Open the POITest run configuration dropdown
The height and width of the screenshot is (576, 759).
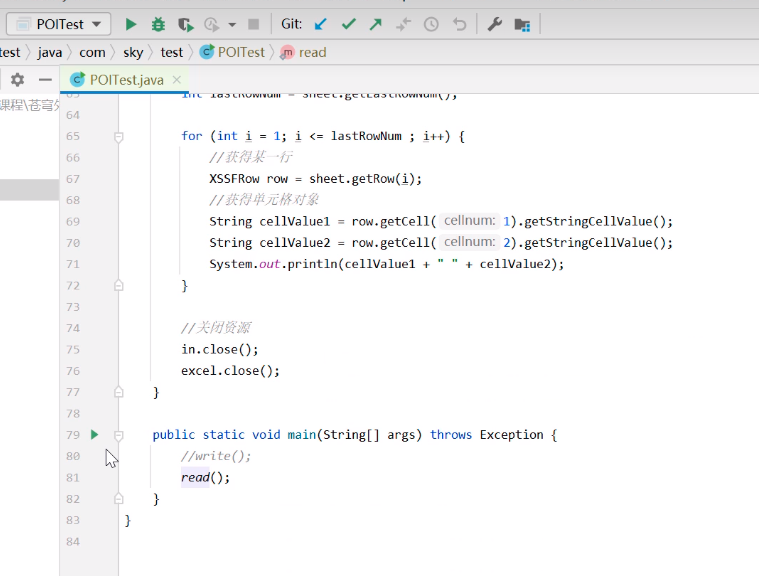click(59, 24)
